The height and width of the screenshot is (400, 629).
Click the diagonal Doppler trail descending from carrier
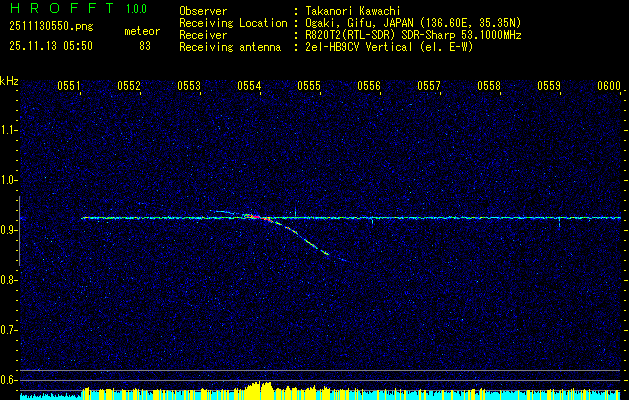[x=307, y=239]
